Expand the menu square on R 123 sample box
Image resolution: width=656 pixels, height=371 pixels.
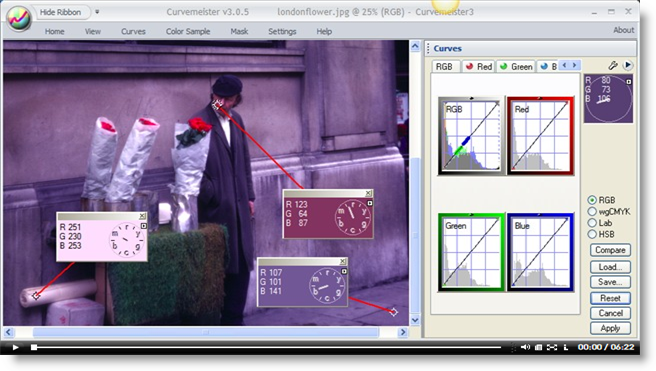click(370, 203)
